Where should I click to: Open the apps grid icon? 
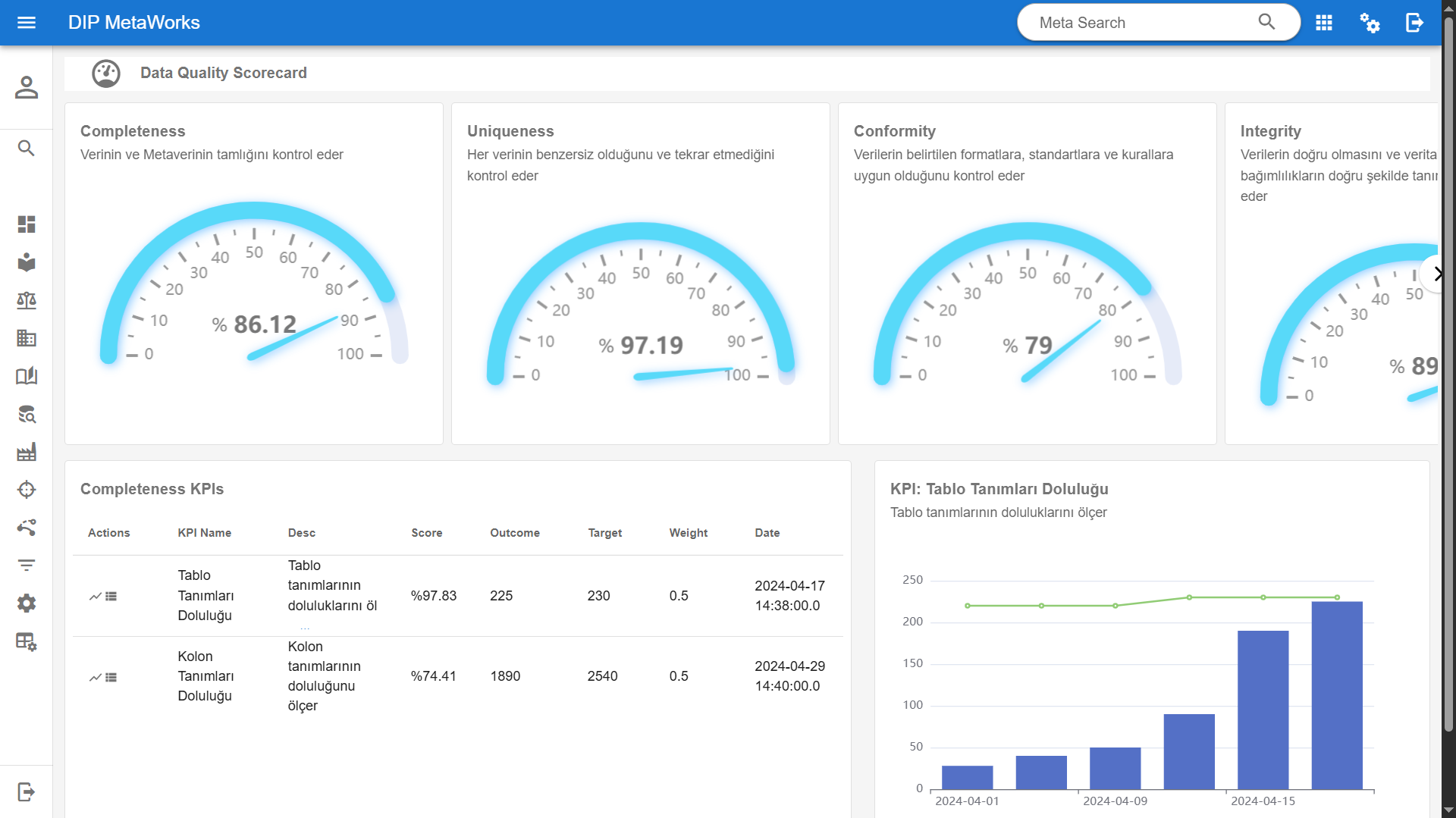[x=1324, y=23]
